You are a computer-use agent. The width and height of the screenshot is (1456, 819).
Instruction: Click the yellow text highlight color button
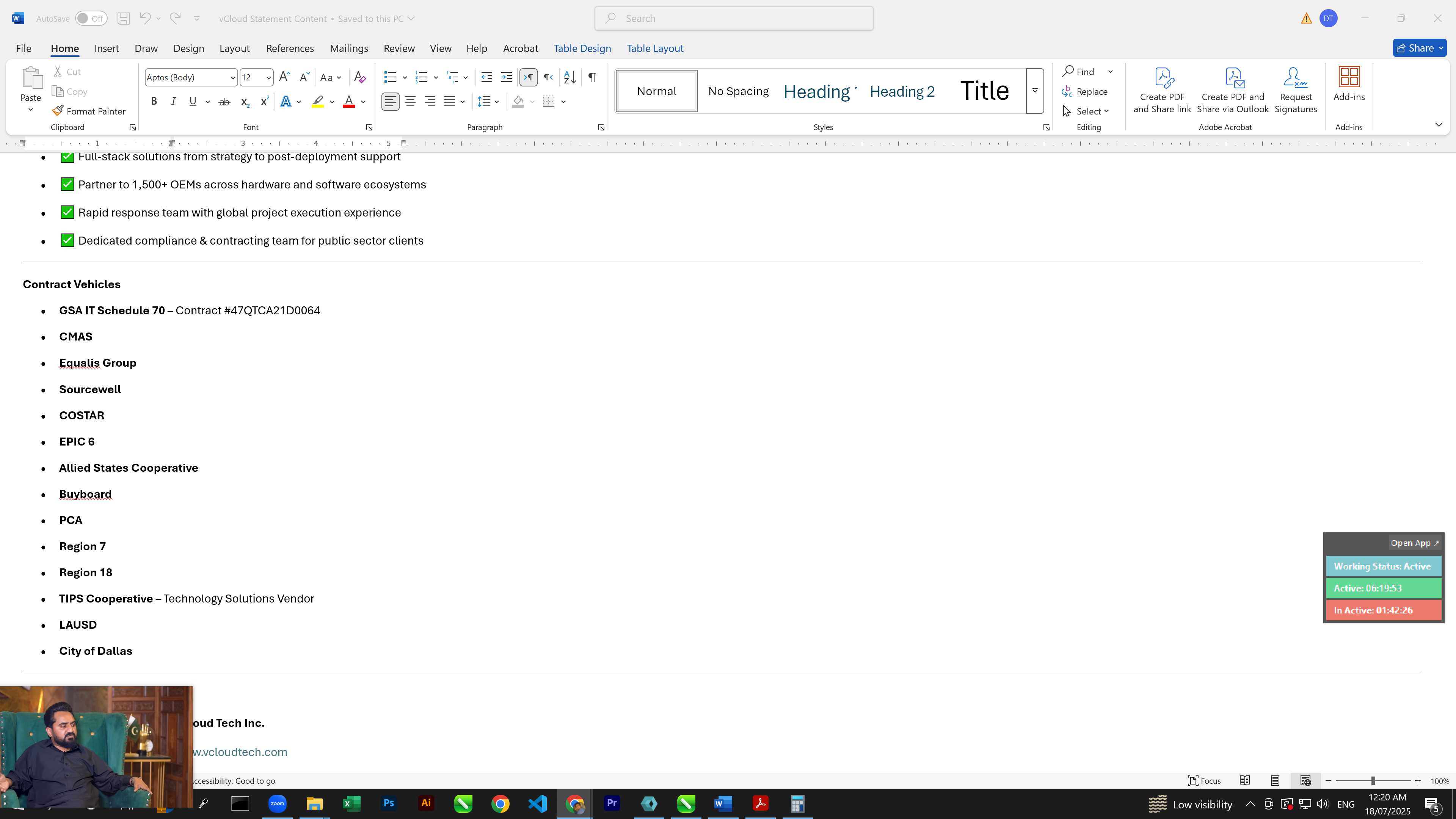(318, 102)
